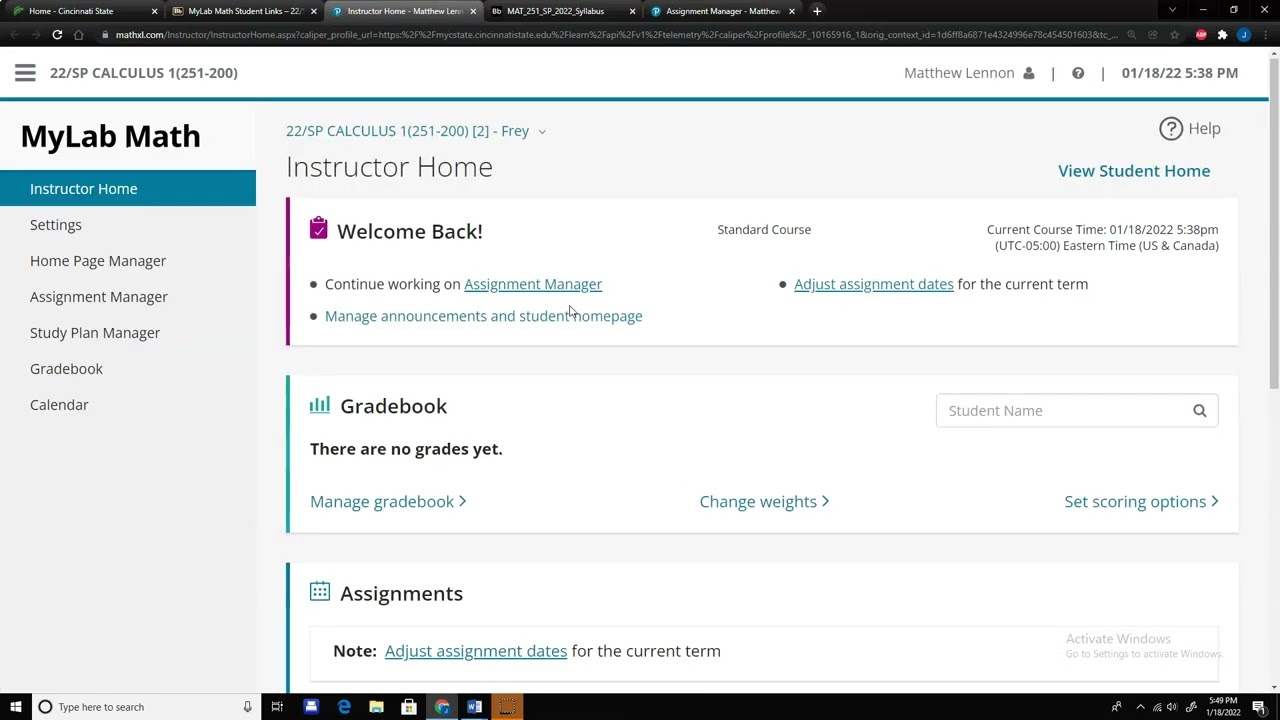The width and height of the screenshot is (1280, 720).
Task: Click Adjust assignment dates in Welcome Back panel
Action: (874, 284)
